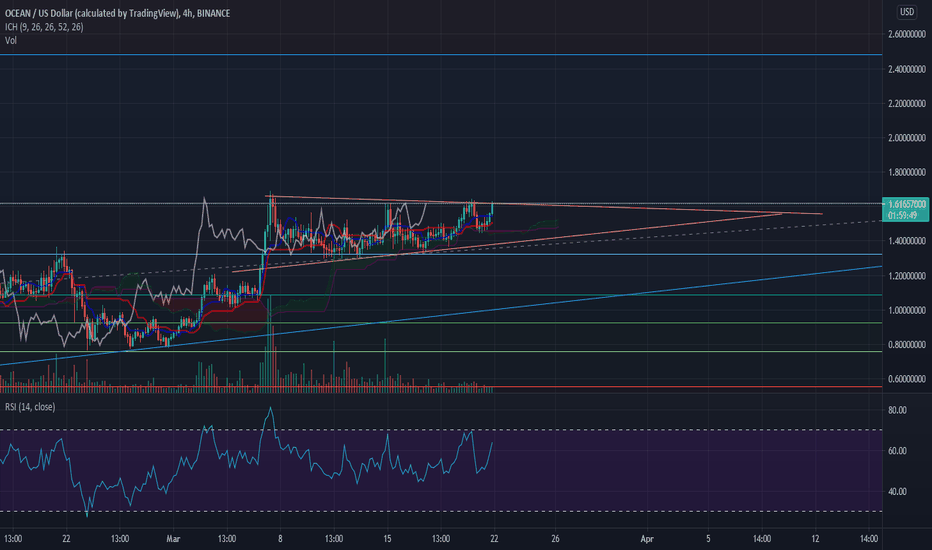Click the 26 date label on time axis
The image size is (932, 550).
[x=555, y=539]
